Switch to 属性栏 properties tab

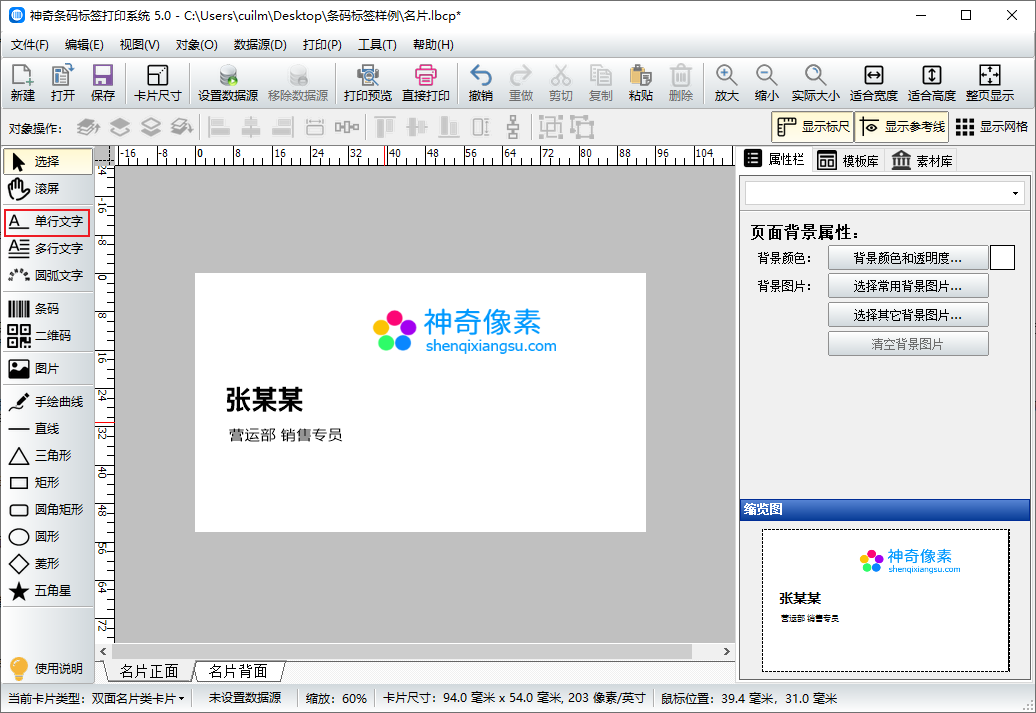coord(774,159)
